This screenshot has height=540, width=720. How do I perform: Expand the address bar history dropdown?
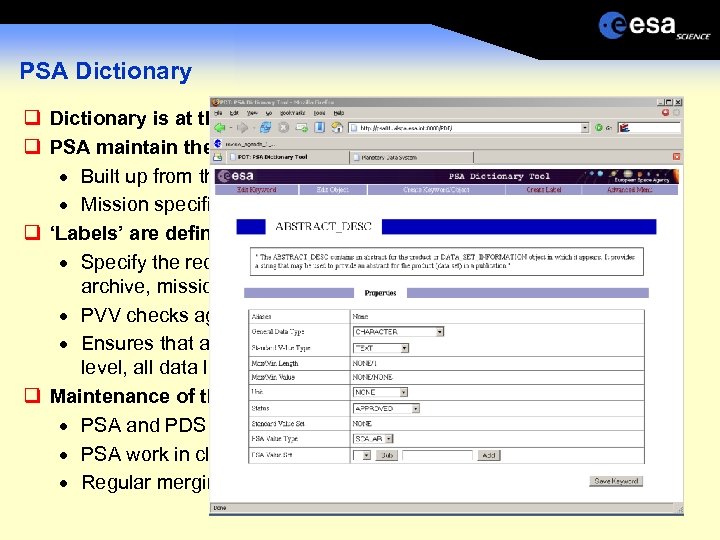[585, 128]
